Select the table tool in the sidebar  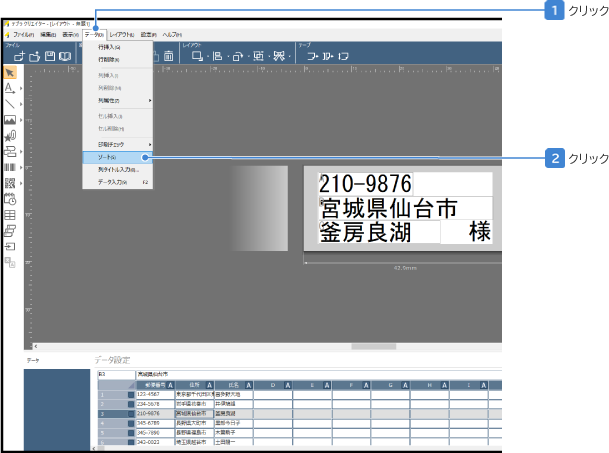click(x=9, y=215)
